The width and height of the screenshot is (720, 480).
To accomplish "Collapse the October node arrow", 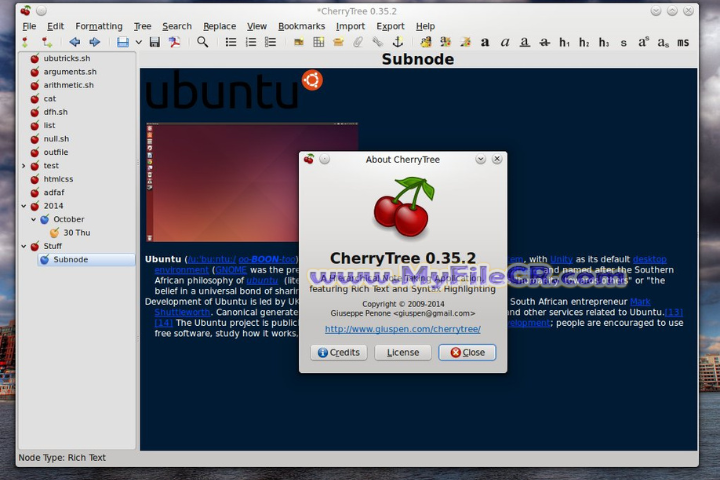I will click(x=34, y=220).
